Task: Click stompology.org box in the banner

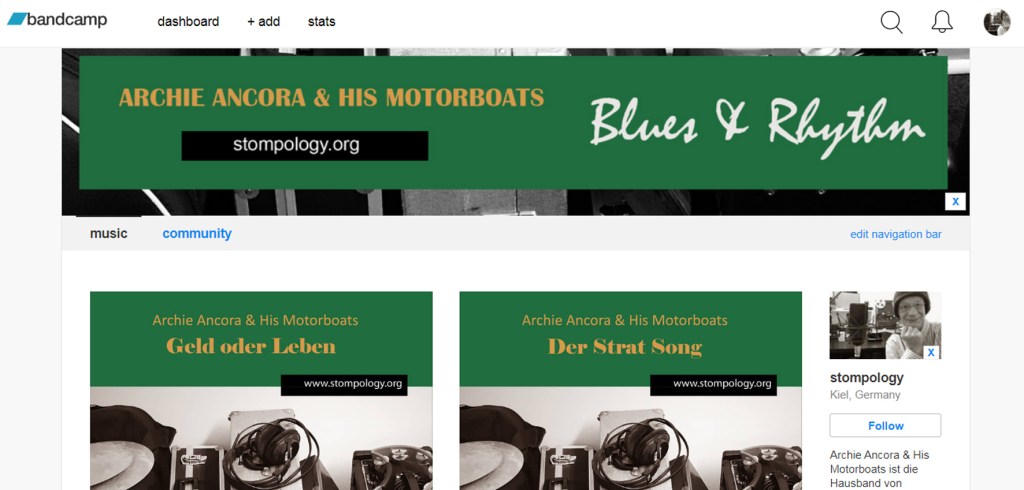Action: tap(304, 145)
